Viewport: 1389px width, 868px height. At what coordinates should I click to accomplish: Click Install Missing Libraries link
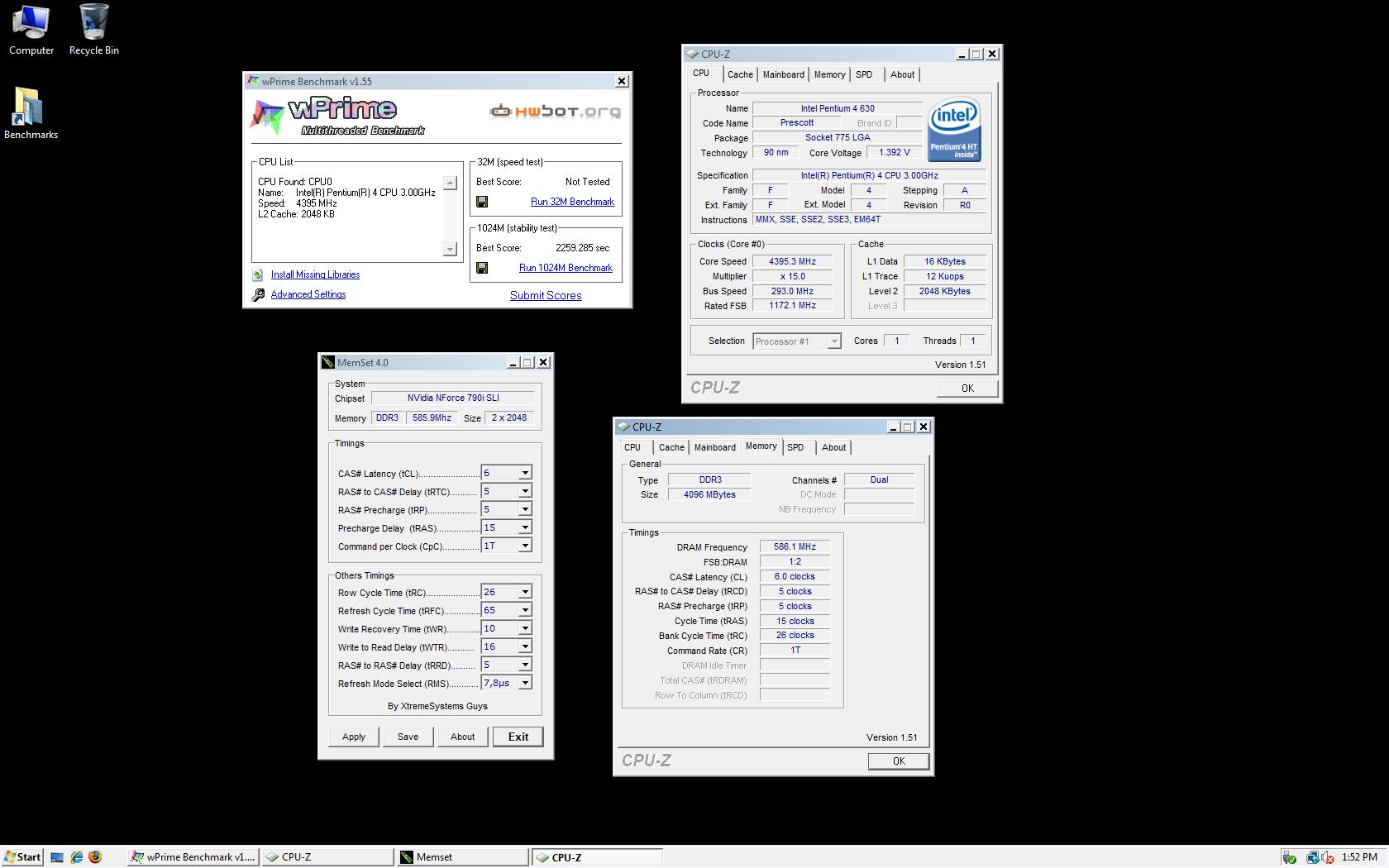[315, 274]
